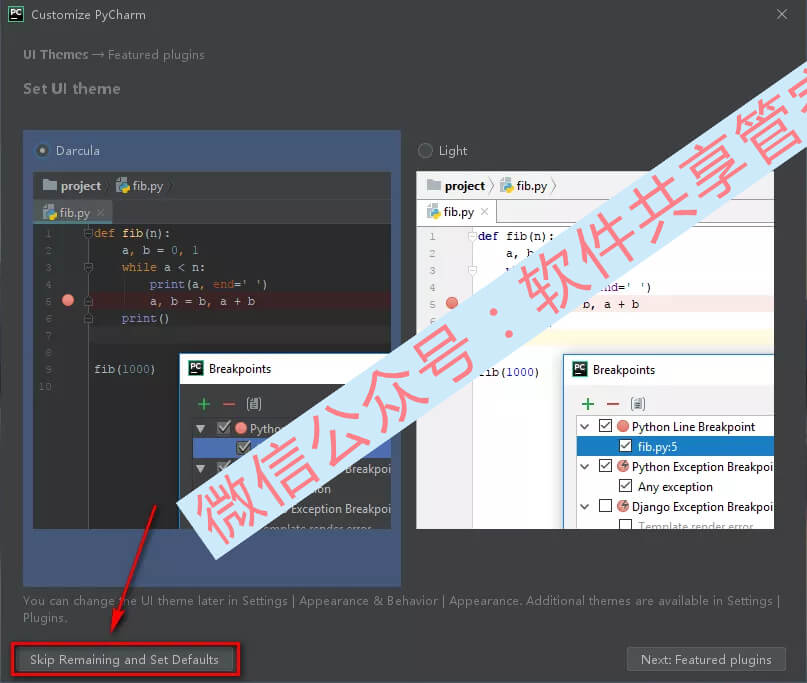Click red minus Remove icon in Darcula Breakpoints

pyautogui.click(x=229, y=404)
